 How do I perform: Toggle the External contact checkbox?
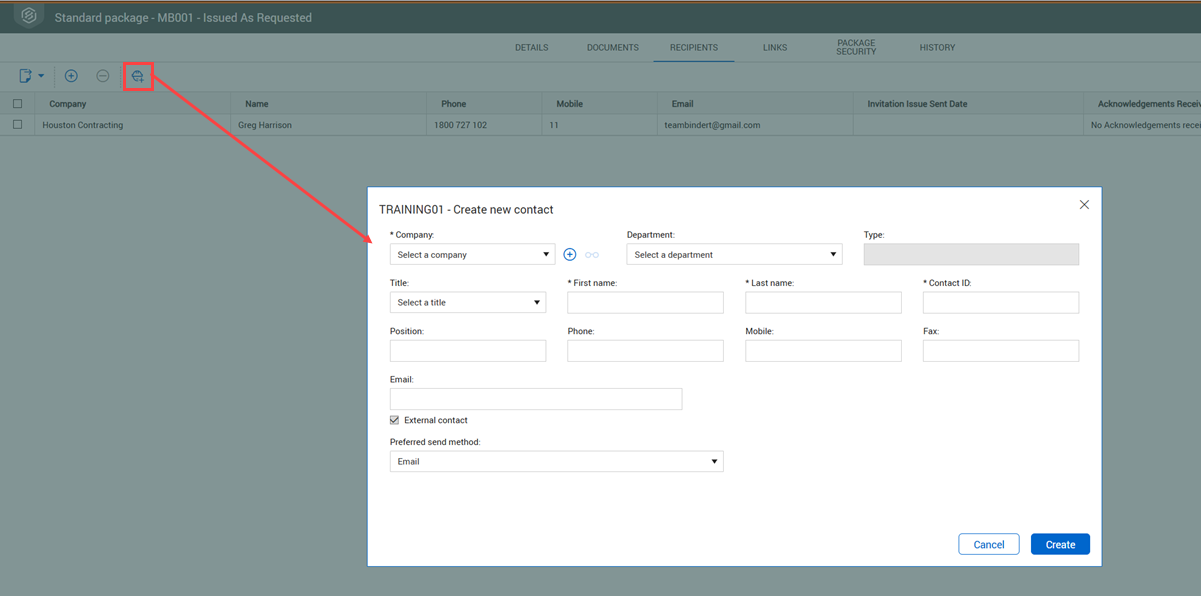pos(395,420)
